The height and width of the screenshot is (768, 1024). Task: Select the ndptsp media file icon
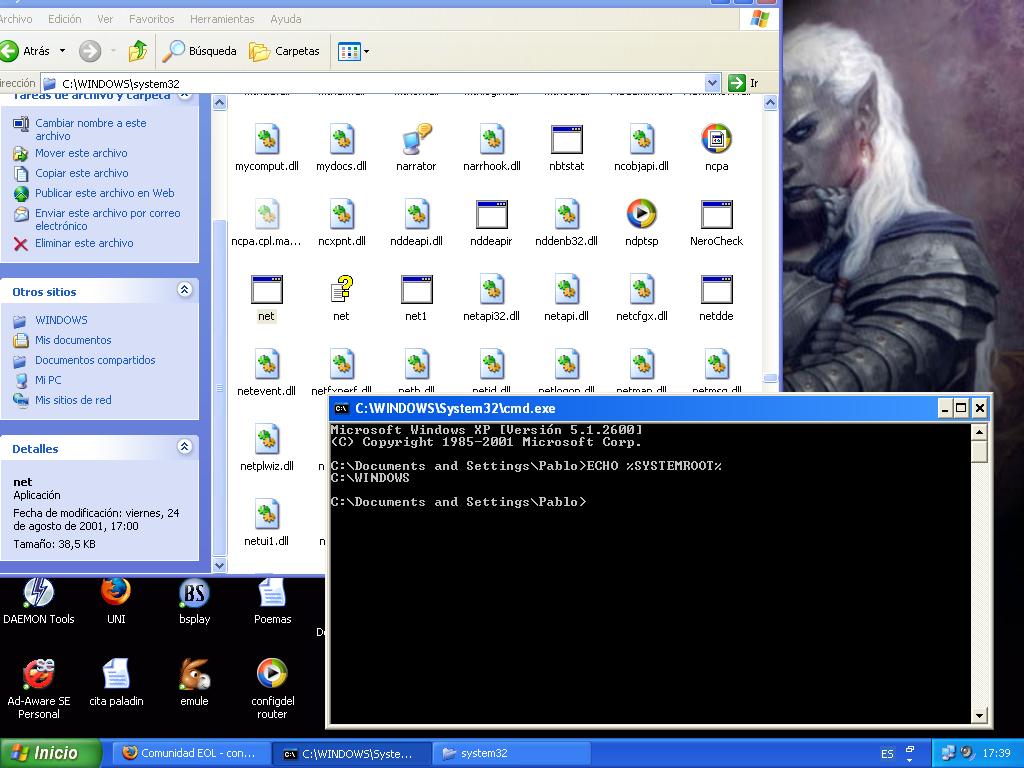point(641,214)
